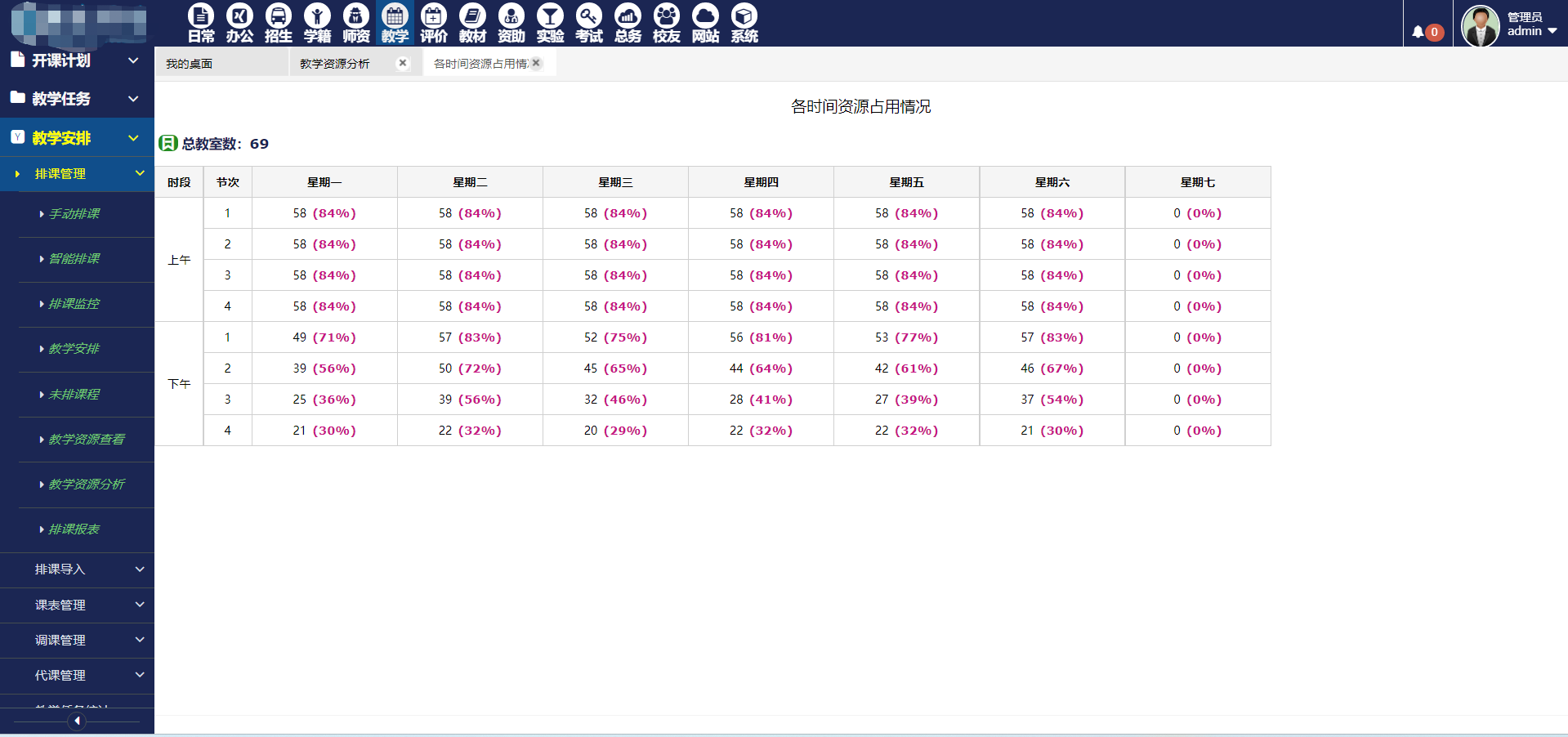Open the 日常 module icon
The width and height of the screenshot is (1568, 737).
[x=201, y=23]
